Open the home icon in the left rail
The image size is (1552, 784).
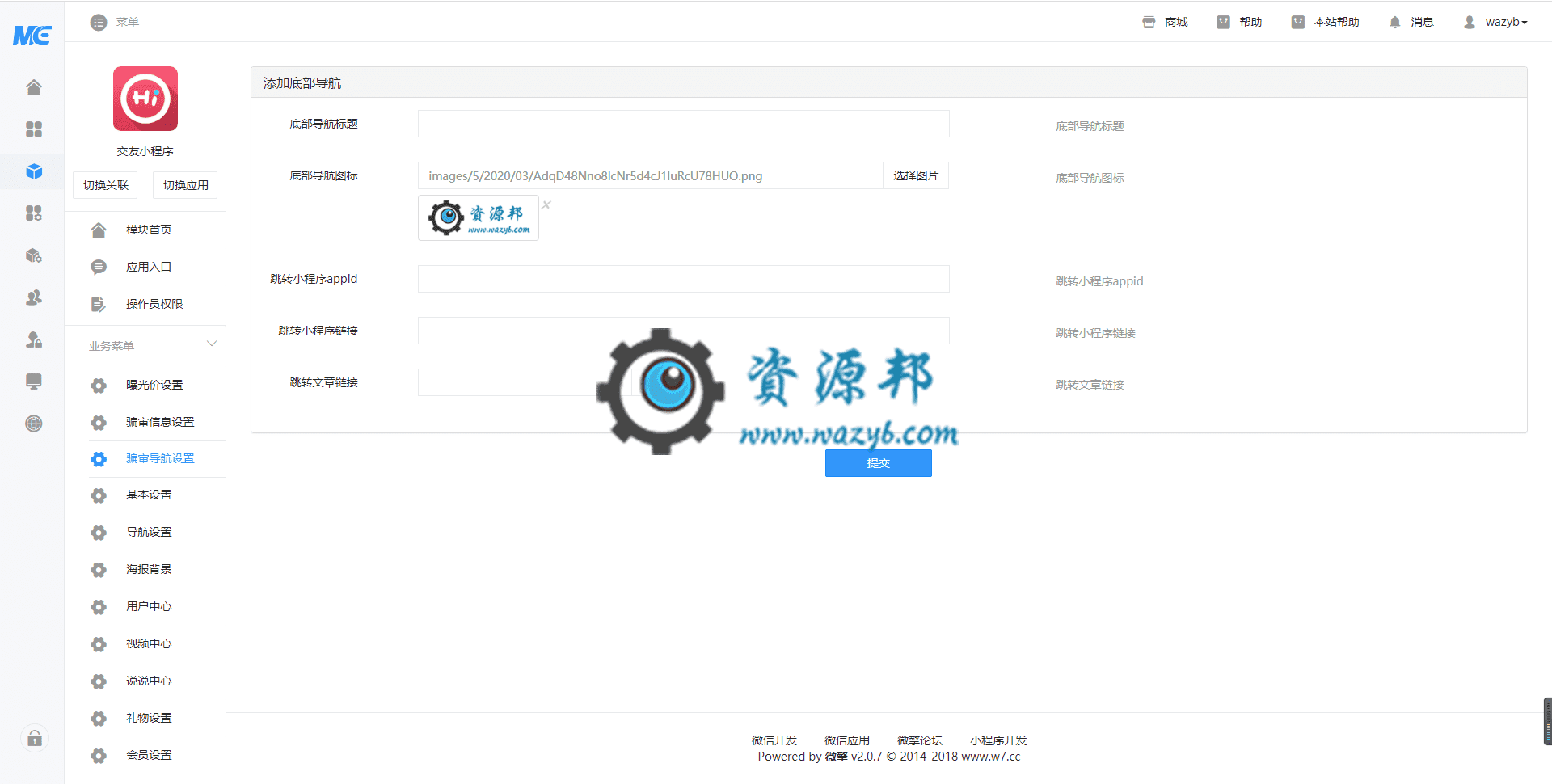coord(33,87)
